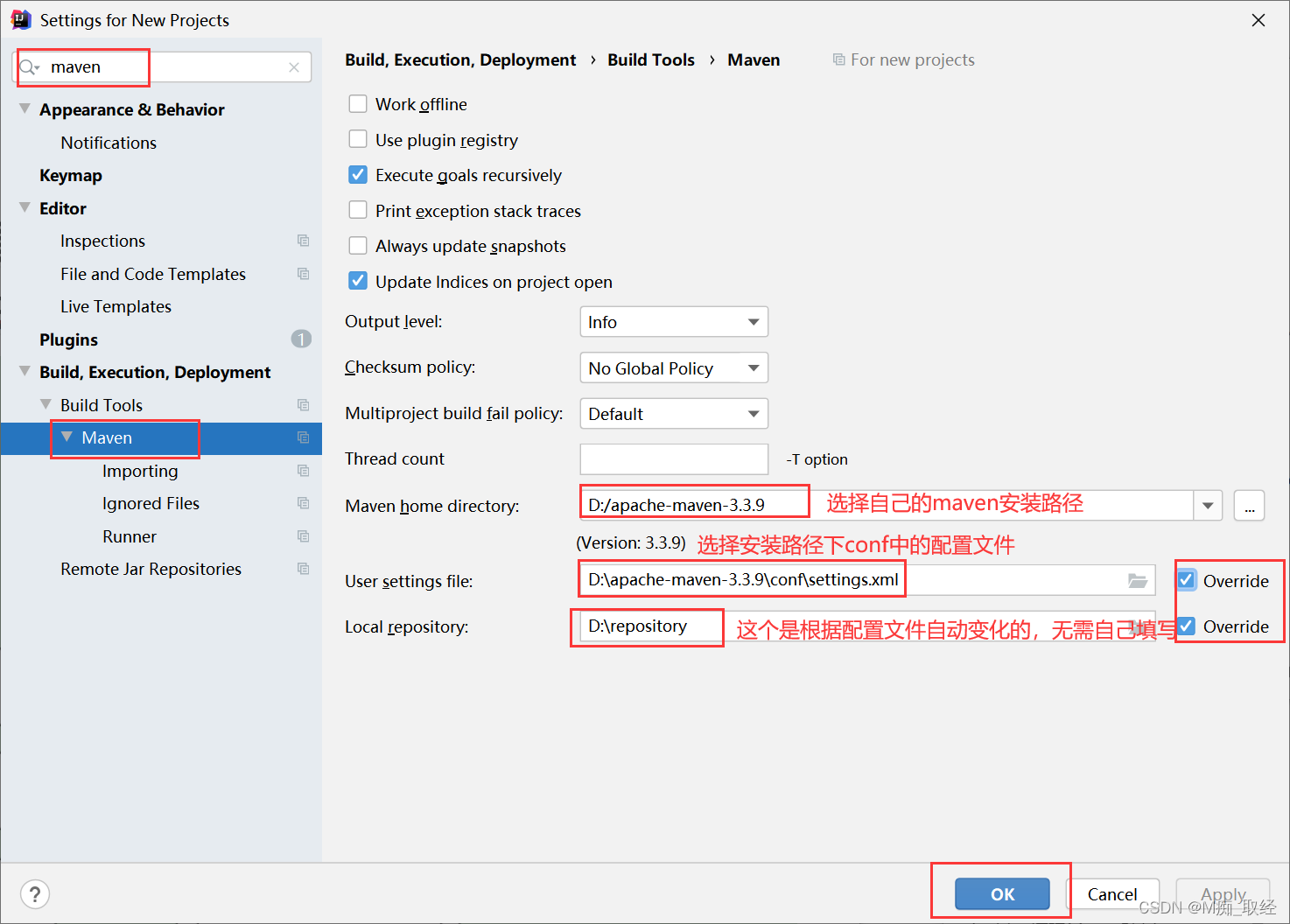Click the search magnifier icon in the settings search box

click(28, 67)
